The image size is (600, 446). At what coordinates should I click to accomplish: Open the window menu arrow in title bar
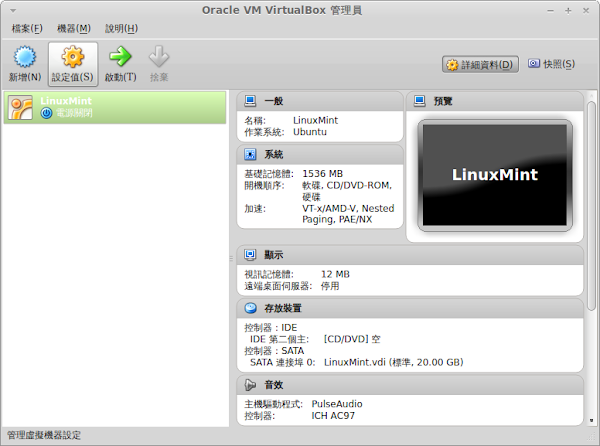coord(13,11)
